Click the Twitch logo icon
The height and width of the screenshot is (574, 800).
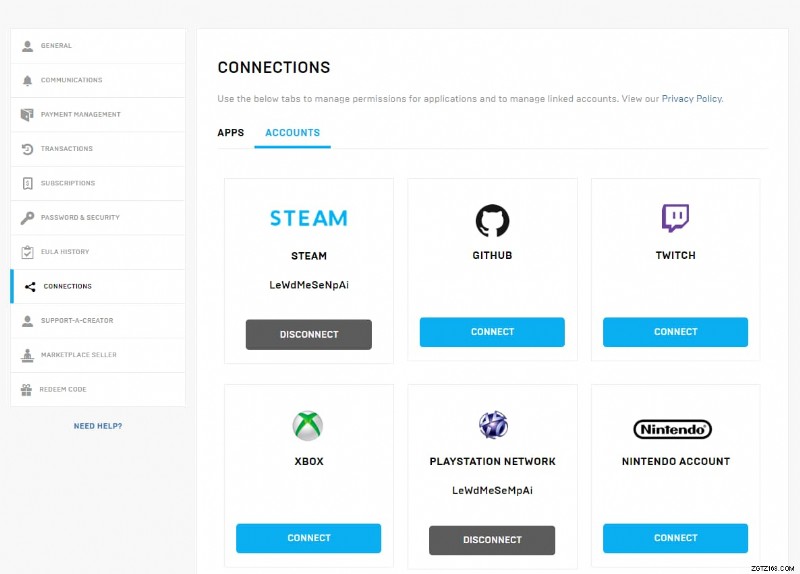pos(675,218)
